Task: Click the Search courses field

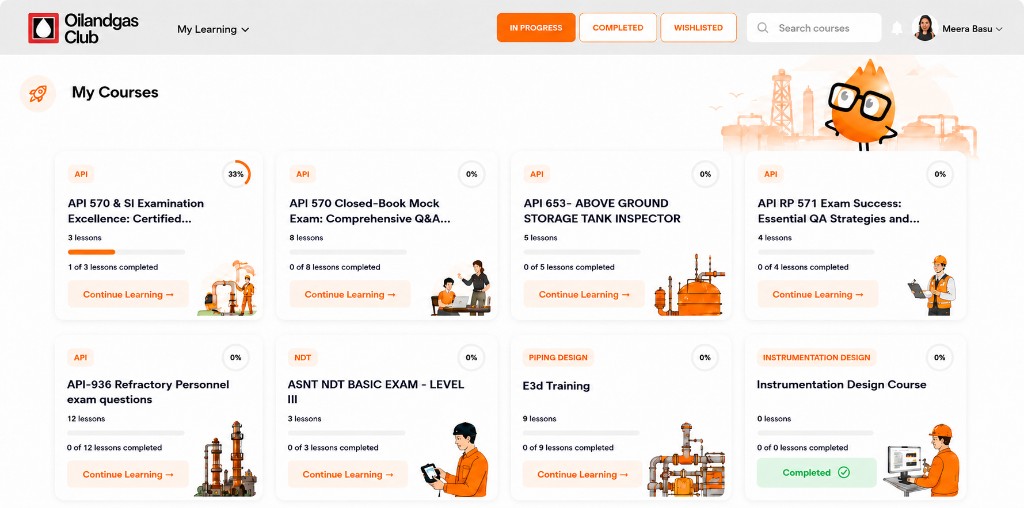Action: 814,28
